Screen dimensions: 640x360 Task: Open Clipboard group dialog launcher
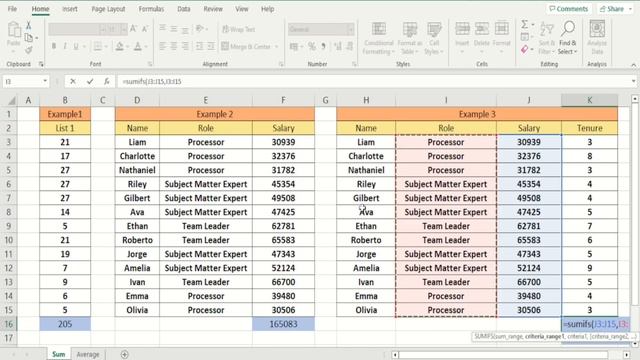click(41, 64)
